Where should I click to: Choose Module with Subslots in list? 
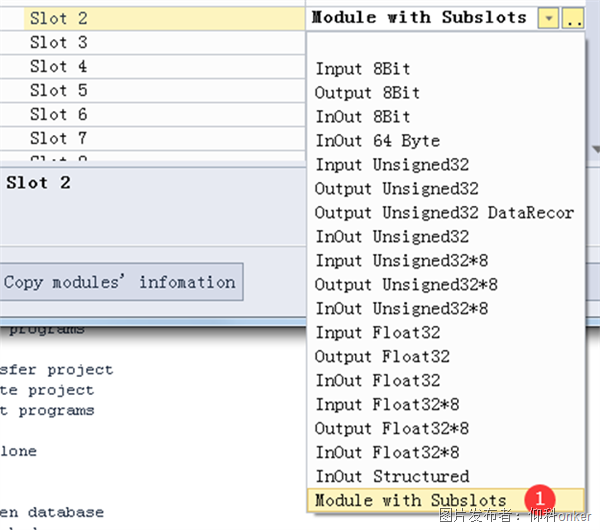(410, 500)
